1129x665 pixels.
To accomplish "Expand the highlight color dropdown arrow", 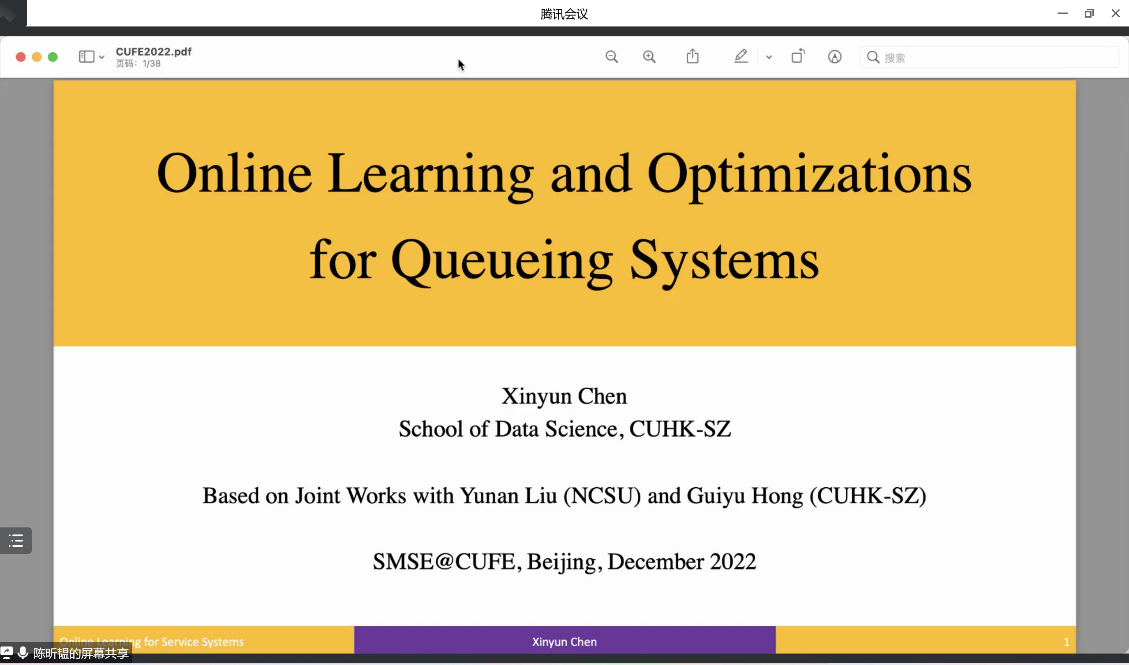I will [x=768, y=58].
